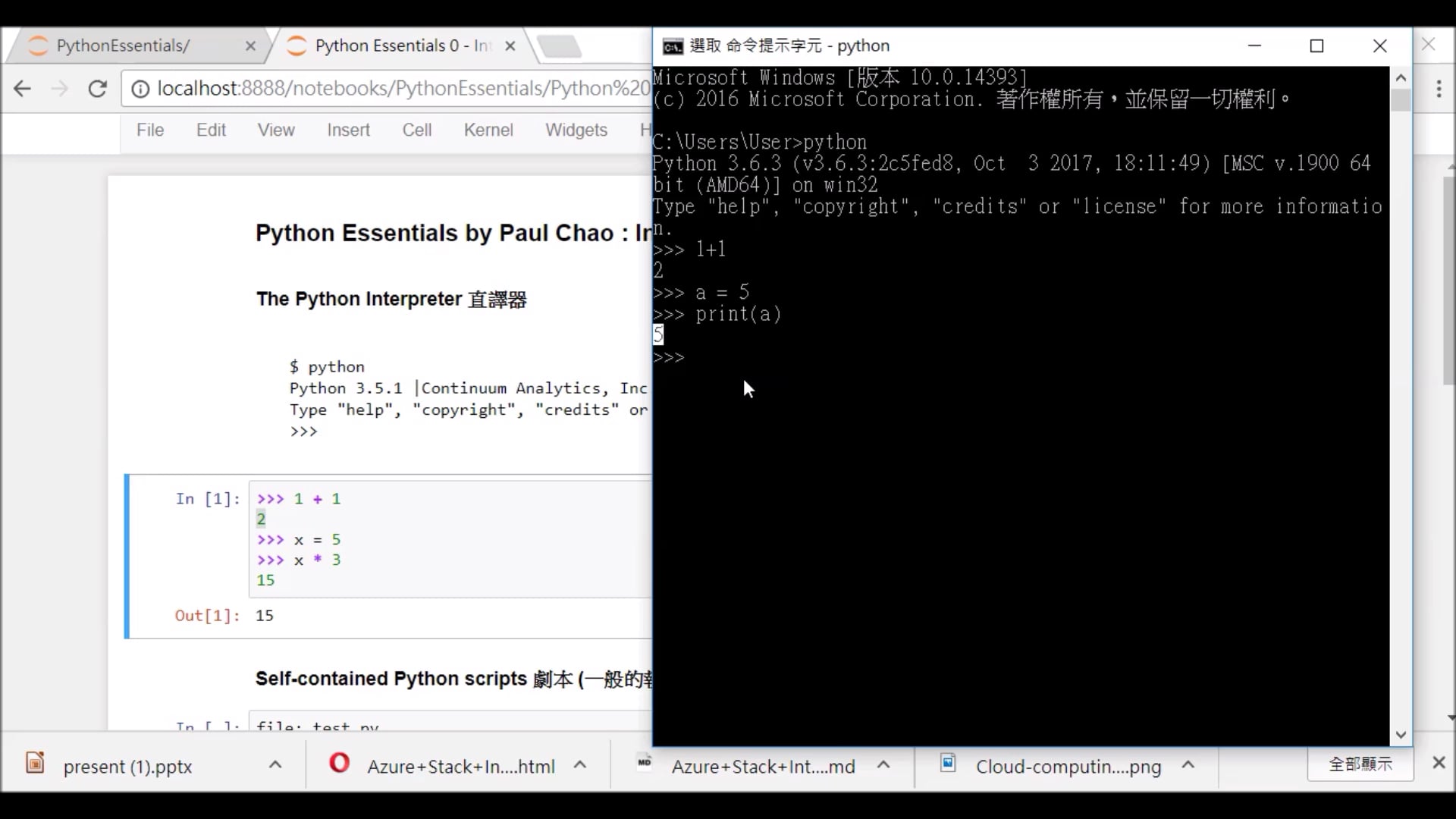Click the back navigation arrow
This screenshot has width=1456, height=819.
pyautogui.click(x=23, y=88)
